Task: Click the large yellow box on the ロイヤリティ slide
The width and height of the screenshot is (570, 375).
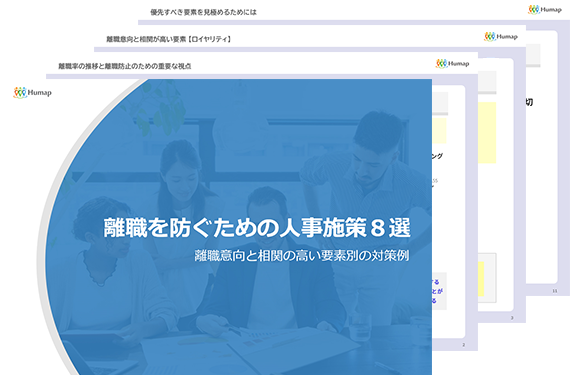Action: pyautogui.click(x=487, y=133)
